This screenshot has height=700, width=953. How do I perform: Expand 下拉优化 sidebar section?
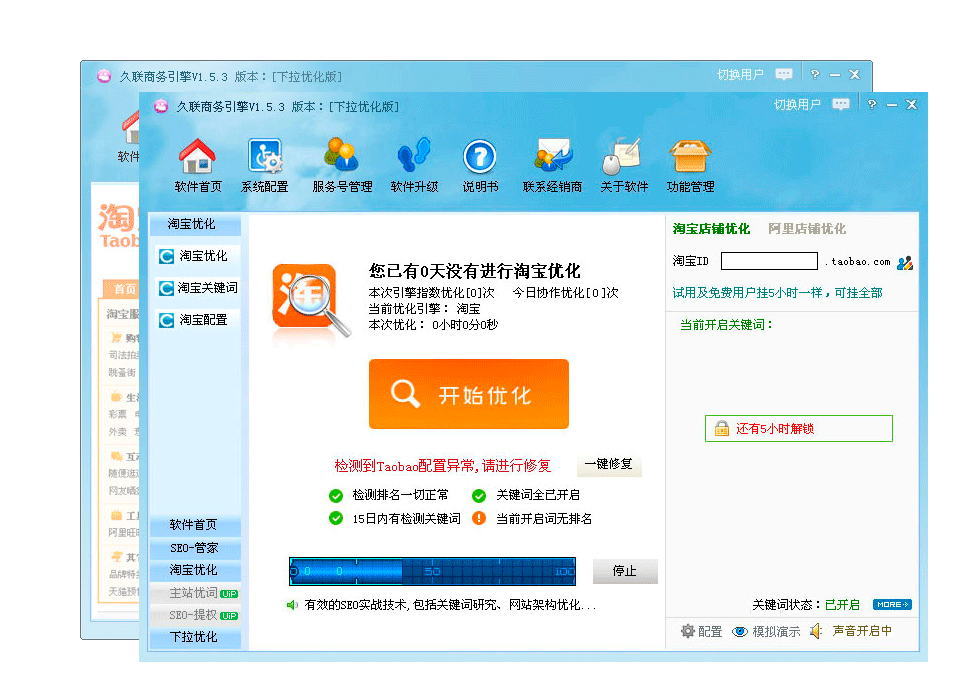coord(195,637)
